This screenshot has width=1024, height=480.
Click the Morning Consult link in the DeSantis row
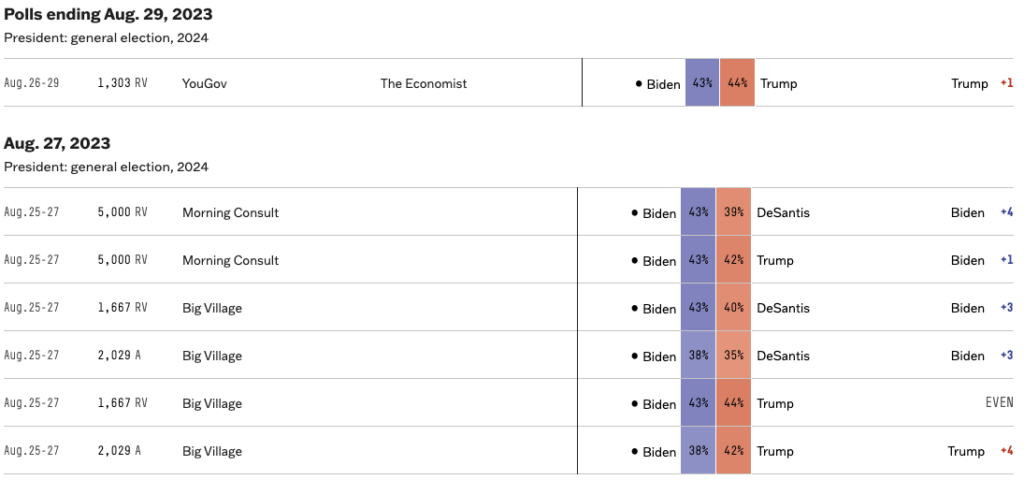tap(230, 213)
